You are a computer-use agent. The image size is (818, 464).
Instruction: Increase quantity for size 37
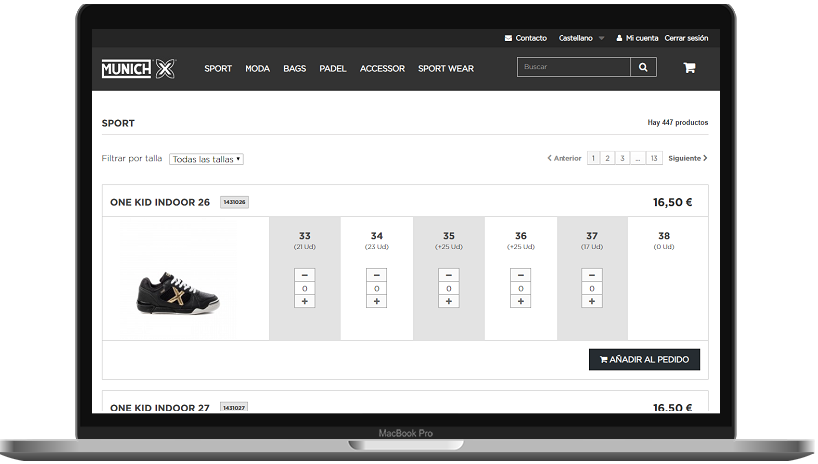592,301
